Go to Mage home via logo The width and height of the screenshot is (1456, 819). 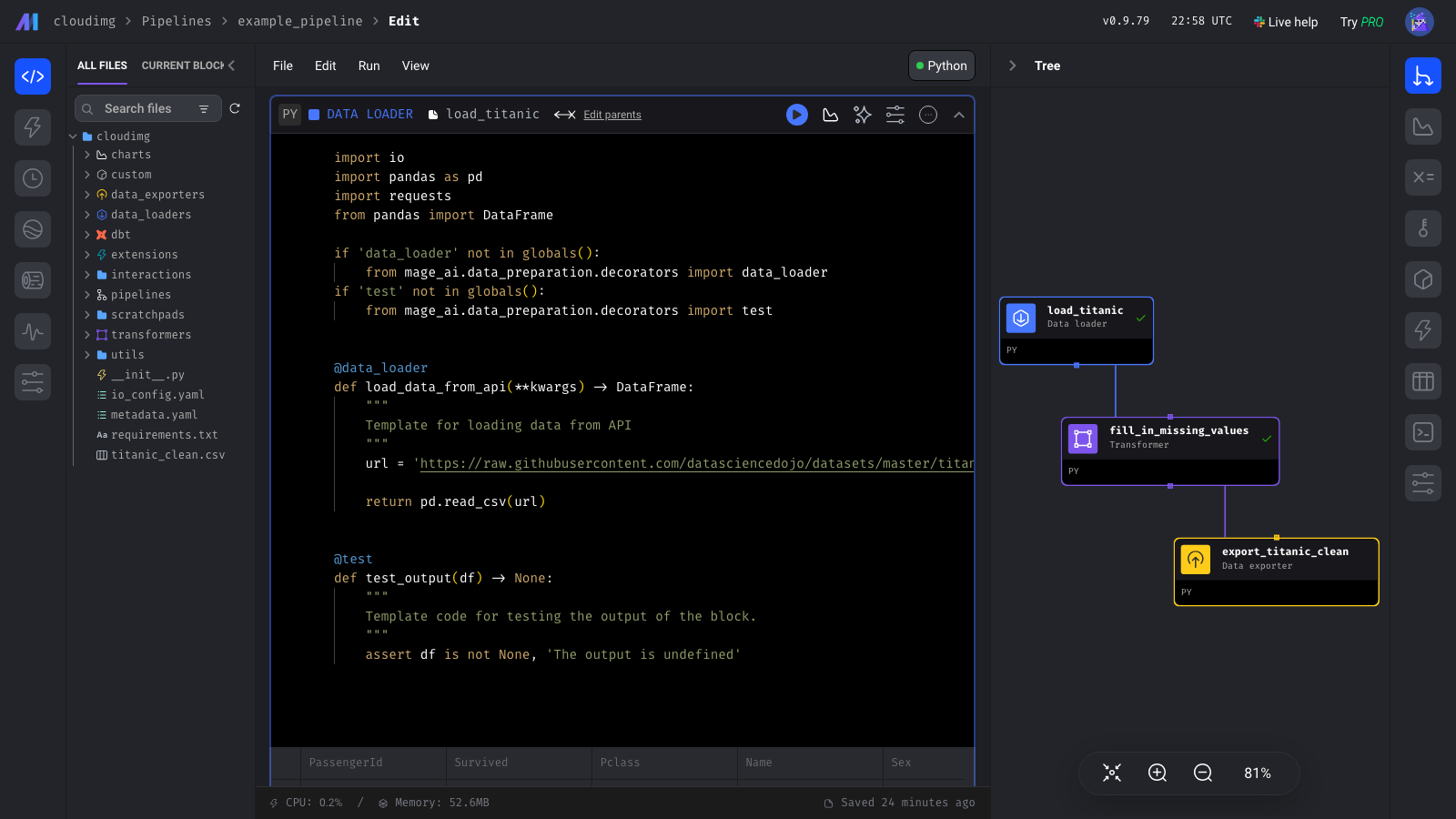click(x=27, y=22)
